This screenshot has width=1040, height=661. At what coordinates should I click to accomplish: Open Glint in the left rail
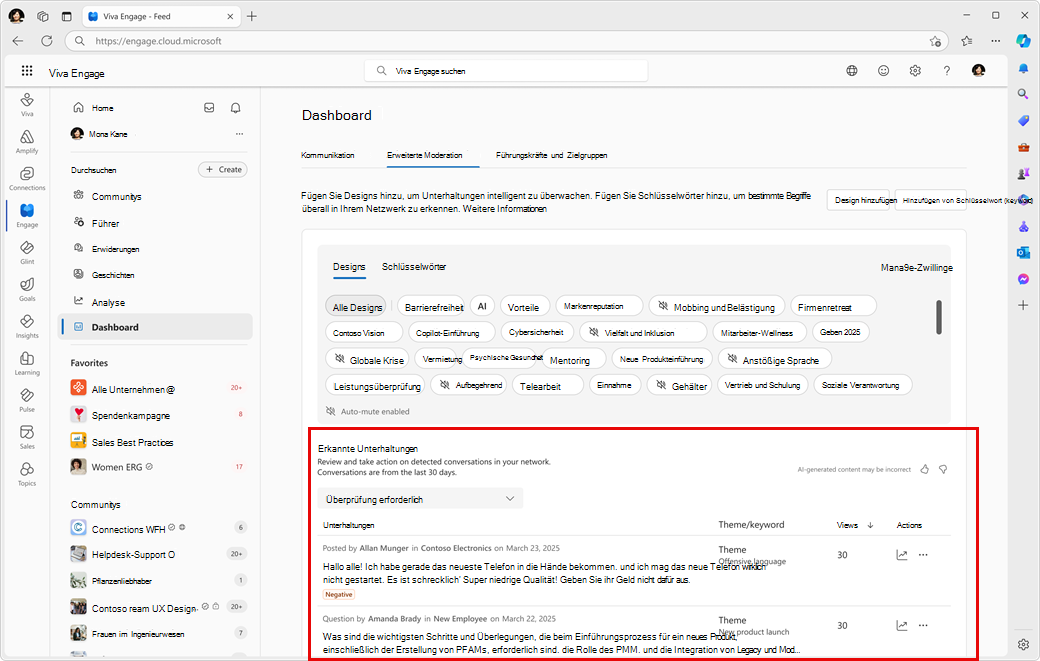click(27, 252)
